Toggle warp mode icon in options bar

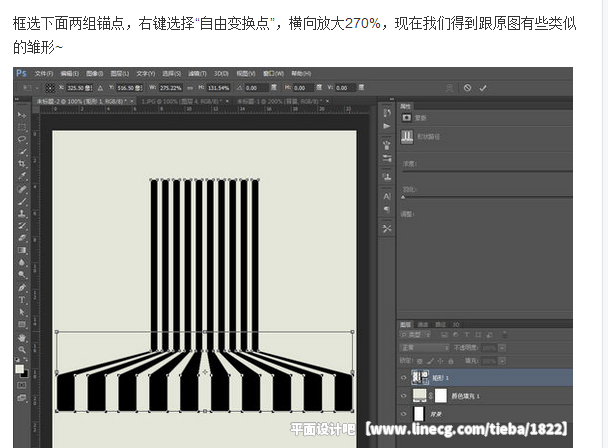pyautogui.click(x=449, y=88)
